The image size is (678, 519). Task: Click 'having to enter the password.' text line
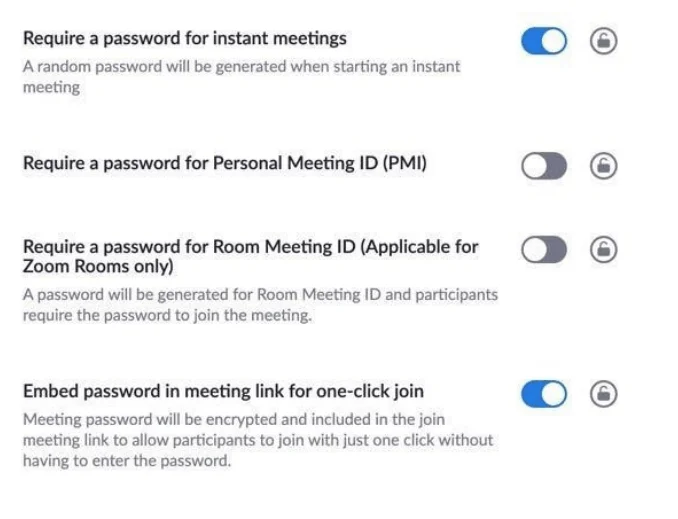pyautogui.click(x=126, y=461)
